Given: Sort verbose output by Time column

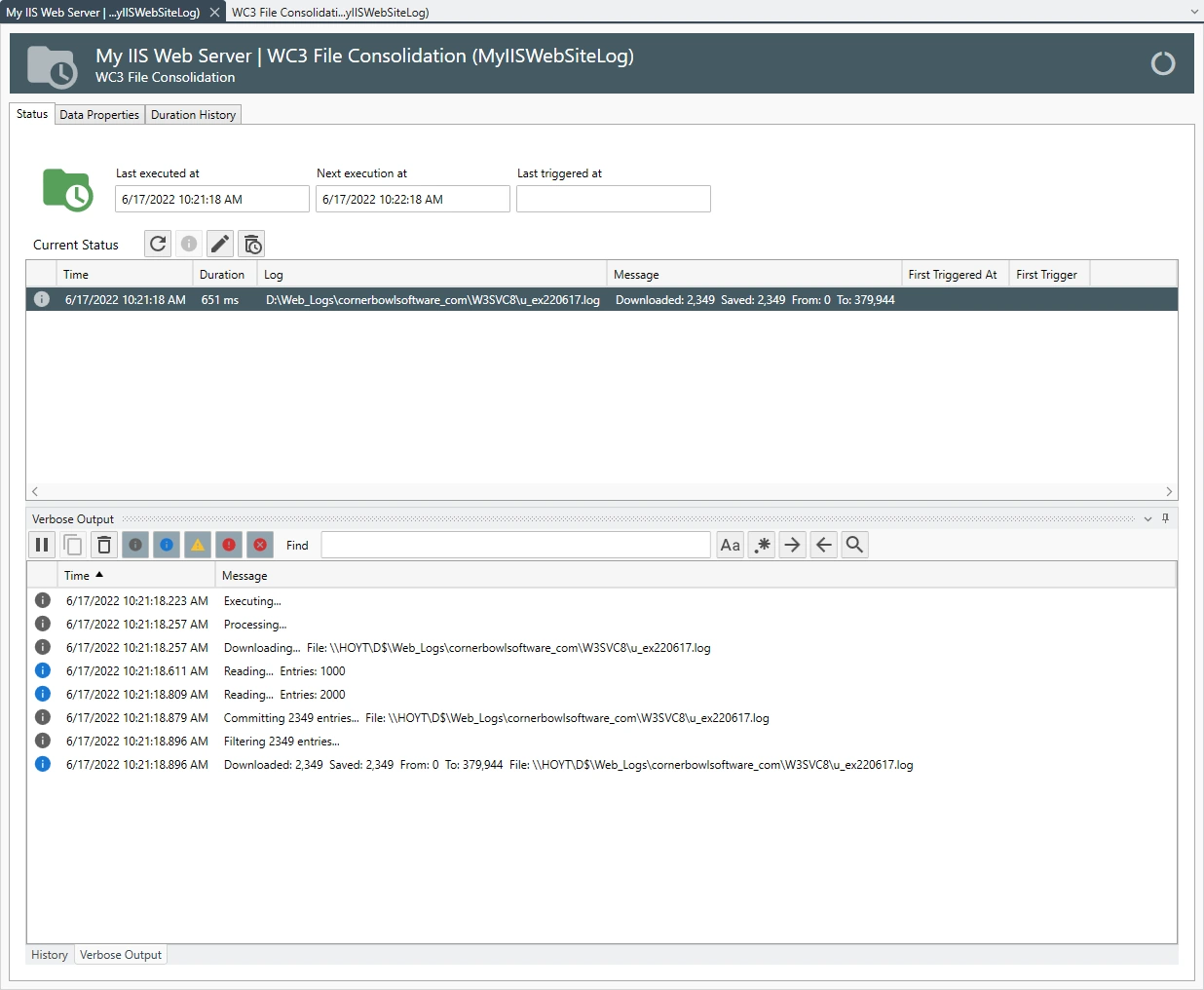Looking at the screenshot, I should [78, 576].
